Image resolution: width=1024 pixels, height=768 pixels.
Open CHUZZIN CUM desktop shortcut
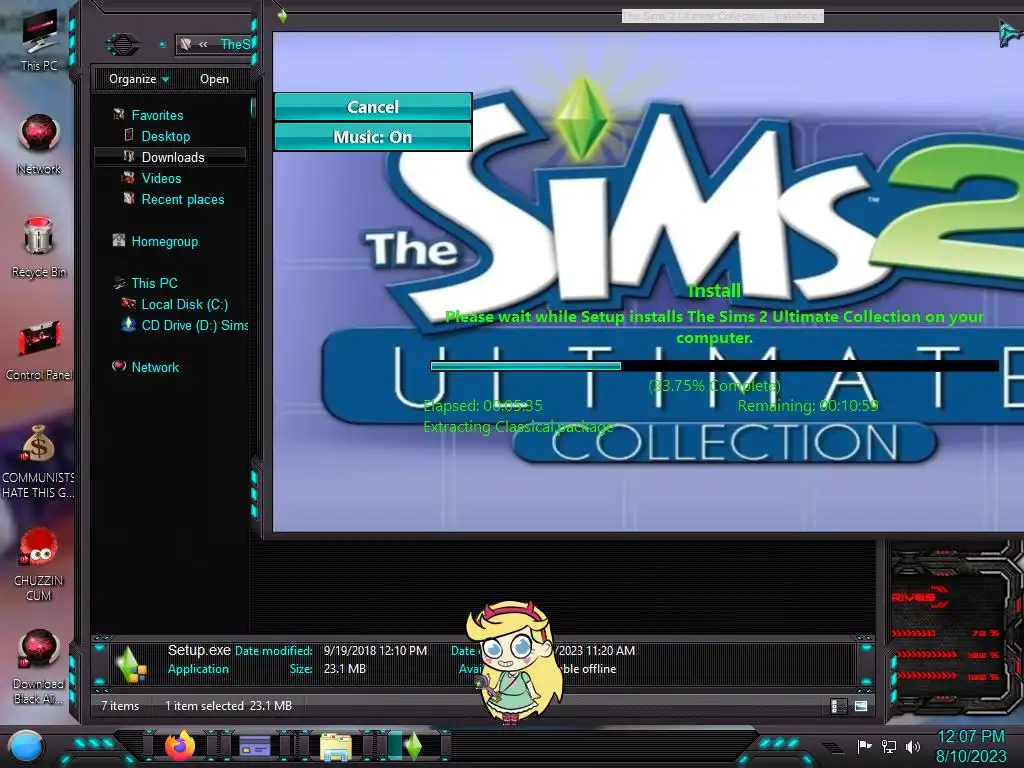pos(39,565)
